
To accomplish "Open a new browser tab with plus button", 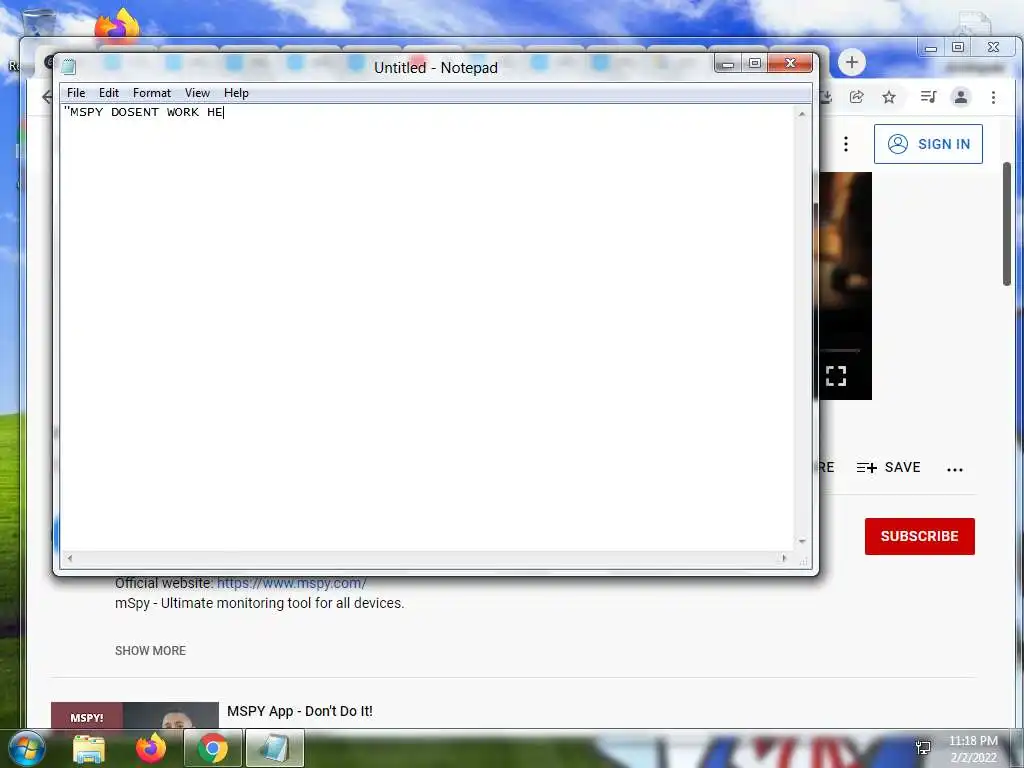I will click(852, 63).
